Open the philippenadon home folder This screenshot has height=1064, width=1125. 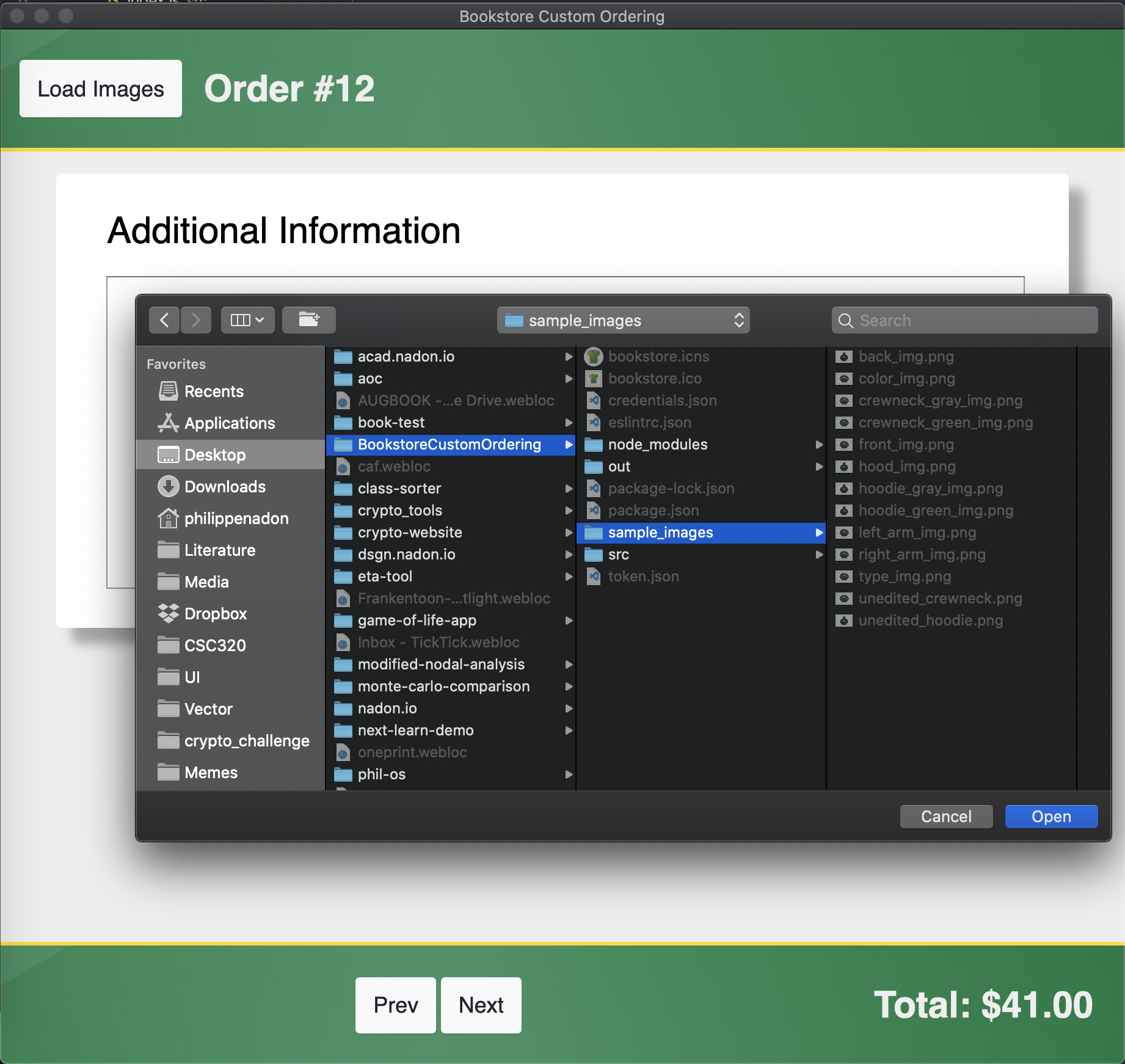click(236, 519)
